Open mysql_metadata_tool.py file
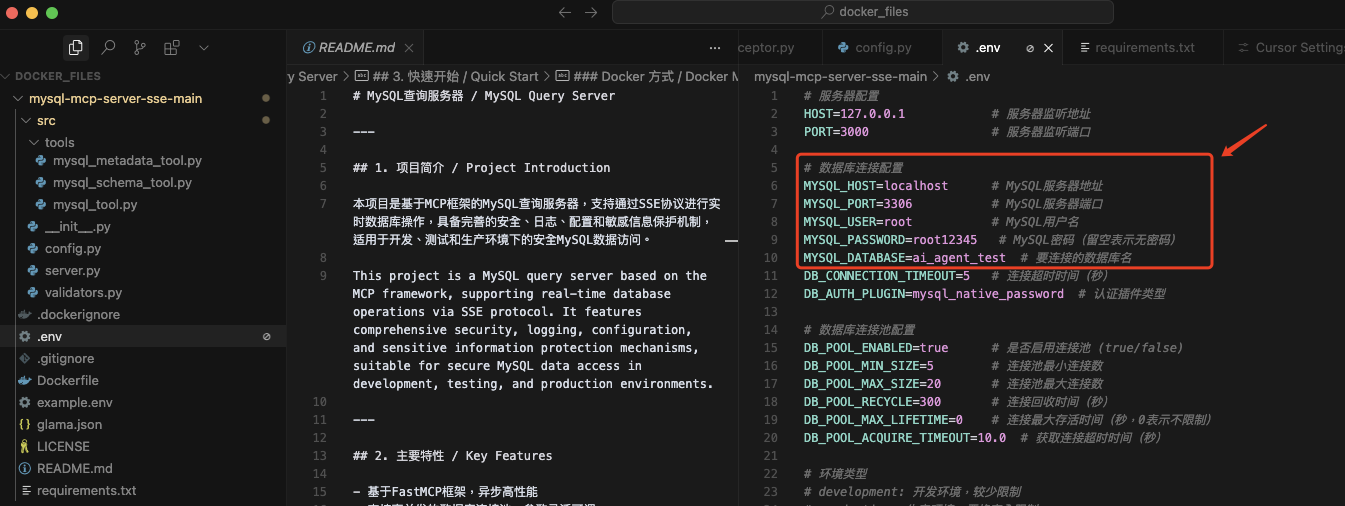This screenshot has height=506, width=1345. (x=127, y=160)
